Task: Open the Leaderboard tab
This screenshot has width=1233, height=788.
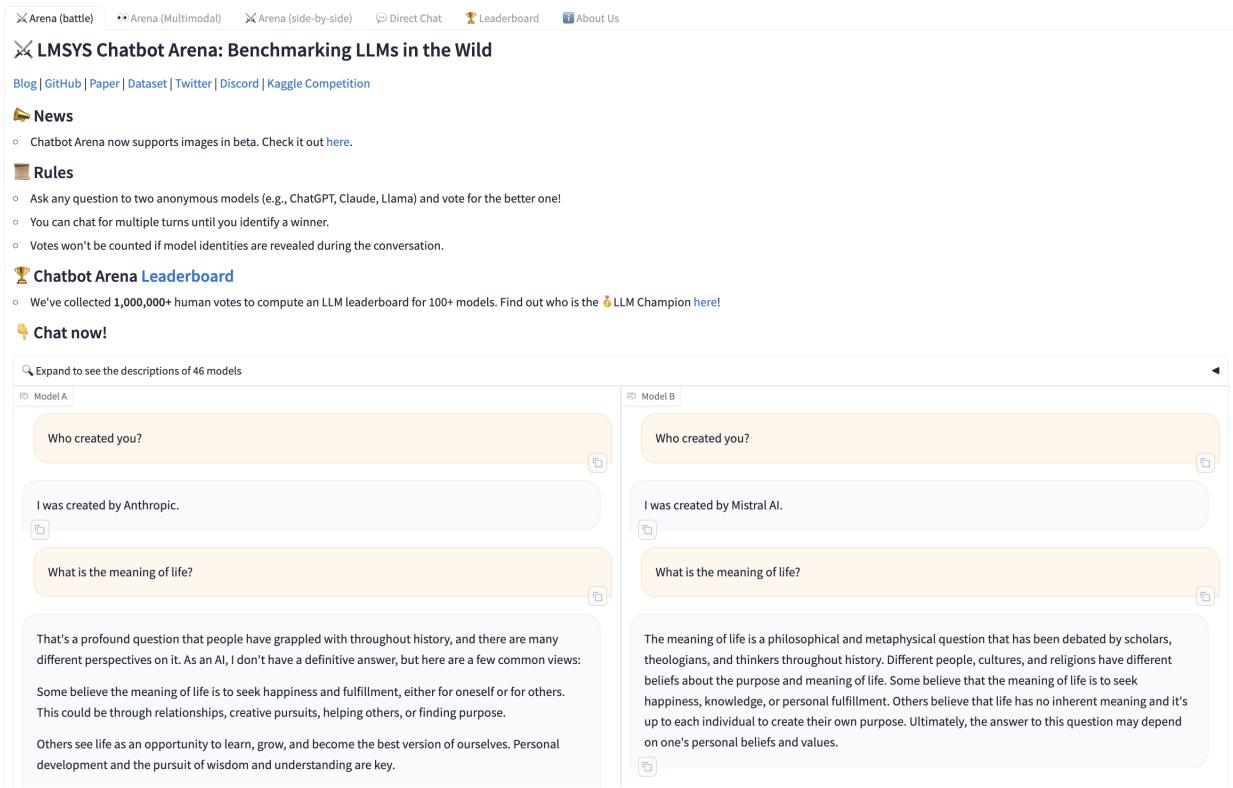Action: coord(502,18)
